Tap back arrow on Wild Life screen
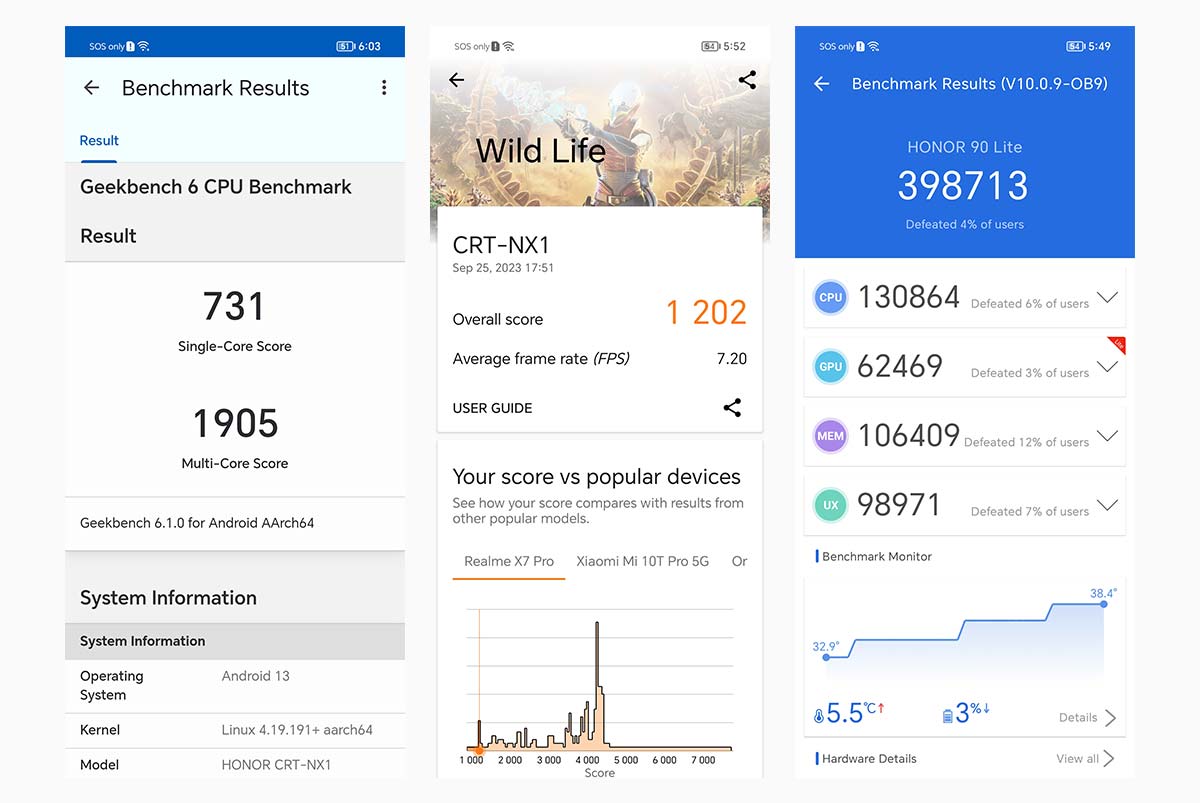1200x803 pixels. [457, 80]
